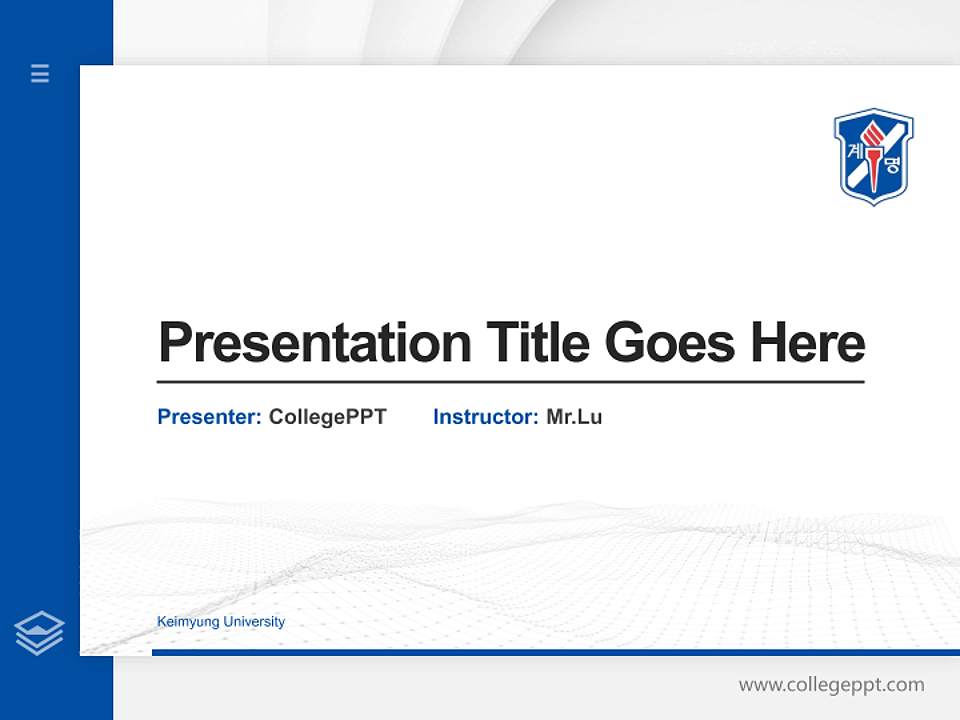Click the Mr.Lu instructor text

[x=576, y=417]
